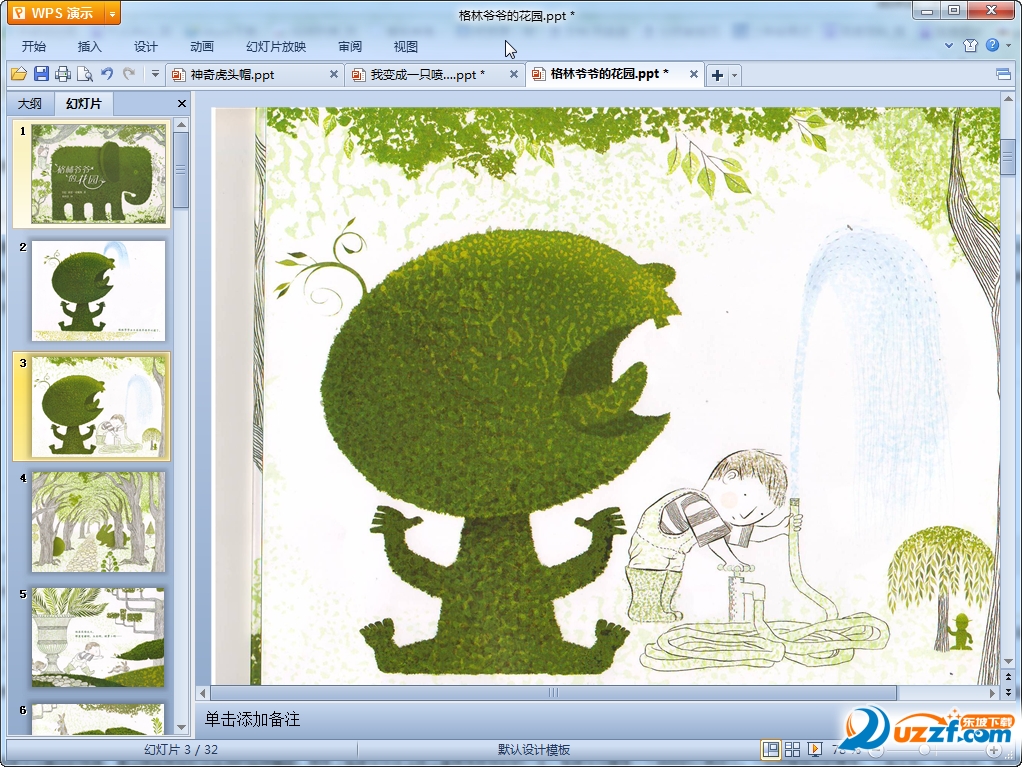
Task: Click horizontal scrollbar left arrow
Action: (x=203, y=693)
